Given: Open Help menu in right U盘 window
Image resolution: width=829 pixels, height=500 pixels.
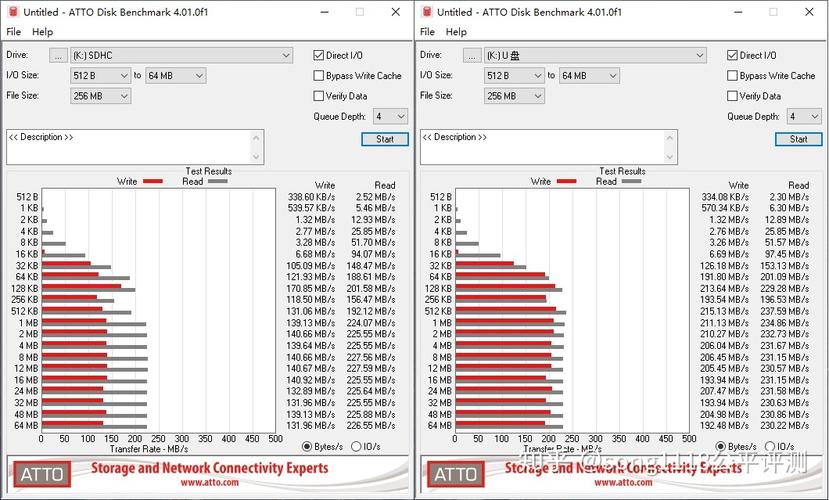Looking at the screenshot, I should pos(456,32).
